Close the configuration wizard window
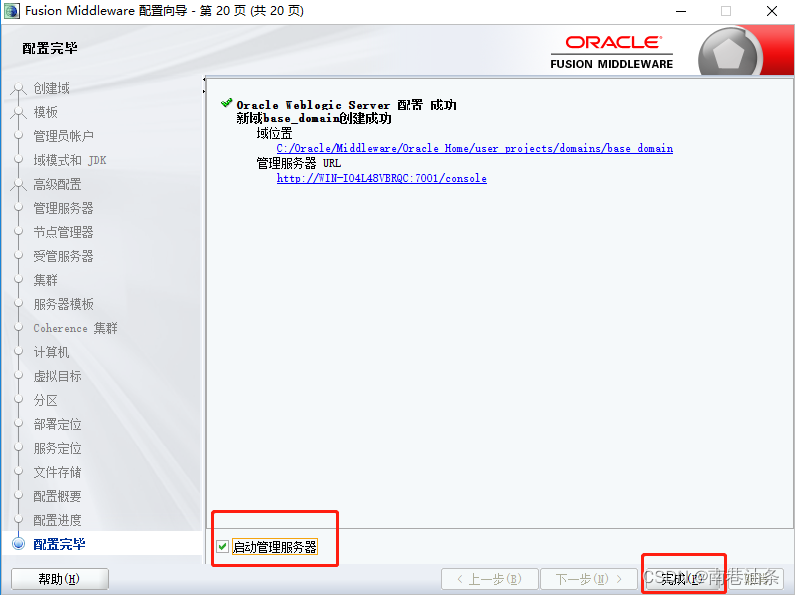Viewport: 795px width, 595px height. pyautogui.click(x=772, y=11)
